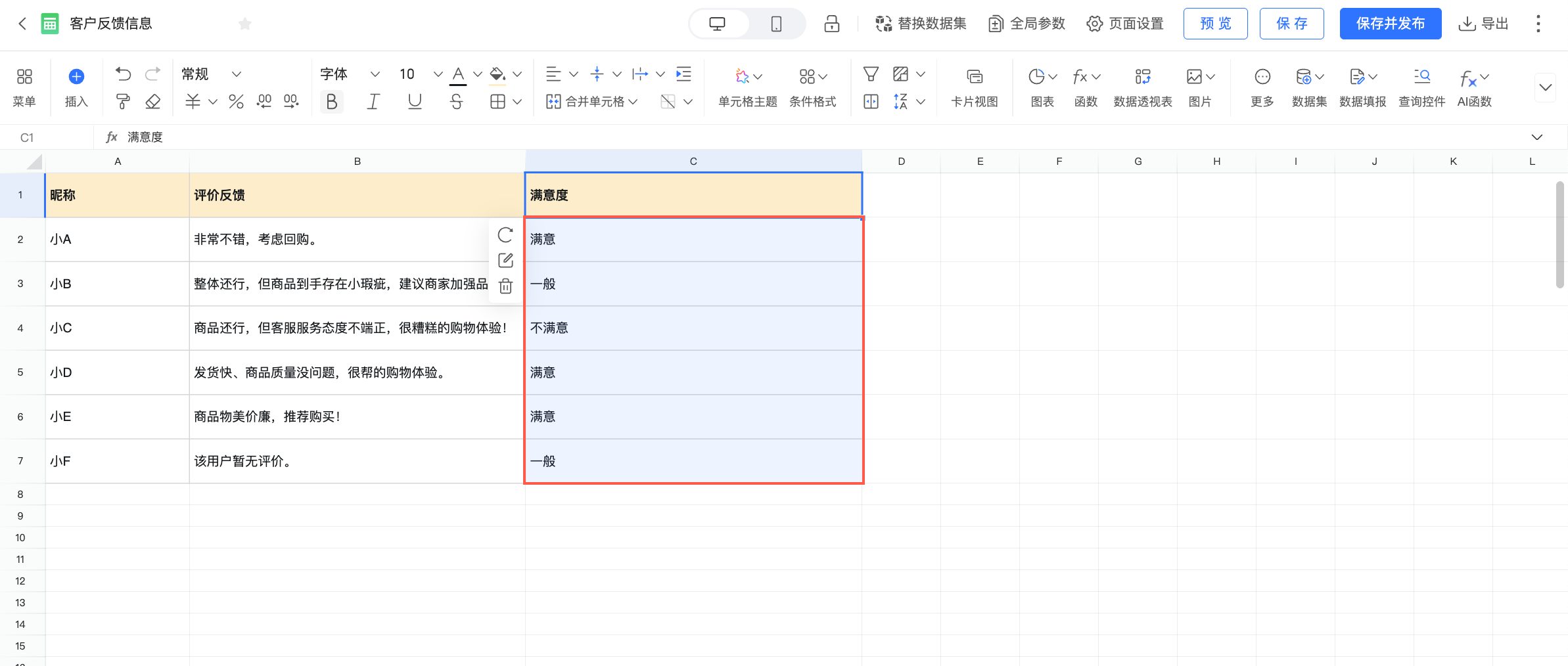The width and height of the screenshot is (1568, 666).
Task: Toggle italic text style
Action: pyautogui.click(x=373, y=101)
